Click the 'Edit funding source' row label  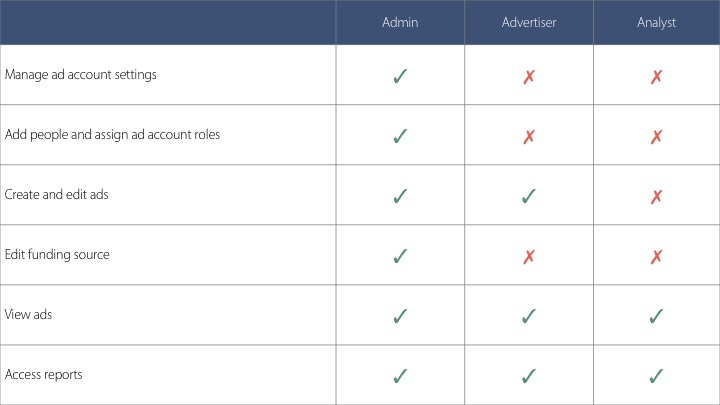pos(57,255)
